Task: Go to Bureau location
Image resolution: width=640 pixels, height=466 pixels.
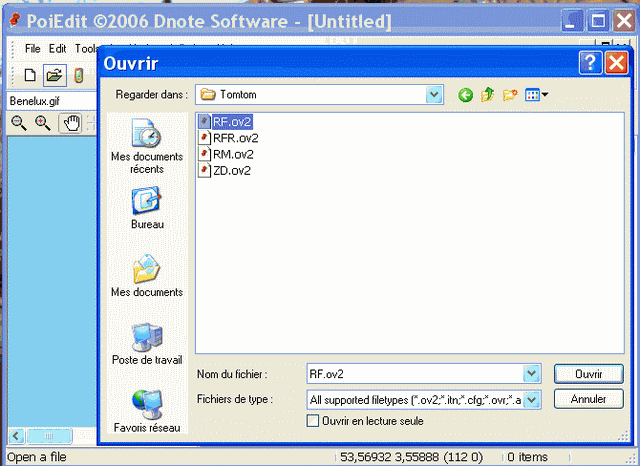Action: click(x=146, y=208)
